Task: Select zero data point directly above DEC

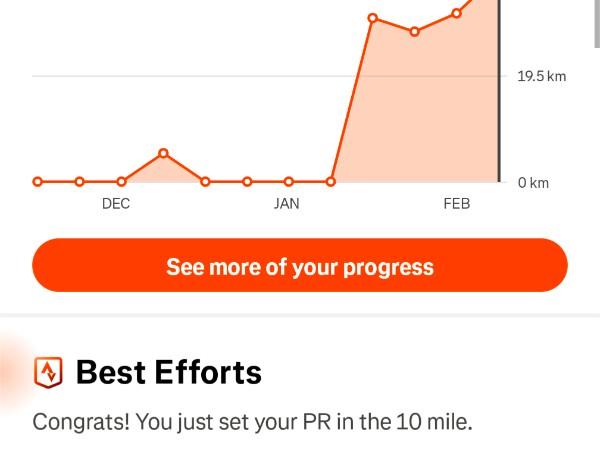Action: (x=121, y=182)
